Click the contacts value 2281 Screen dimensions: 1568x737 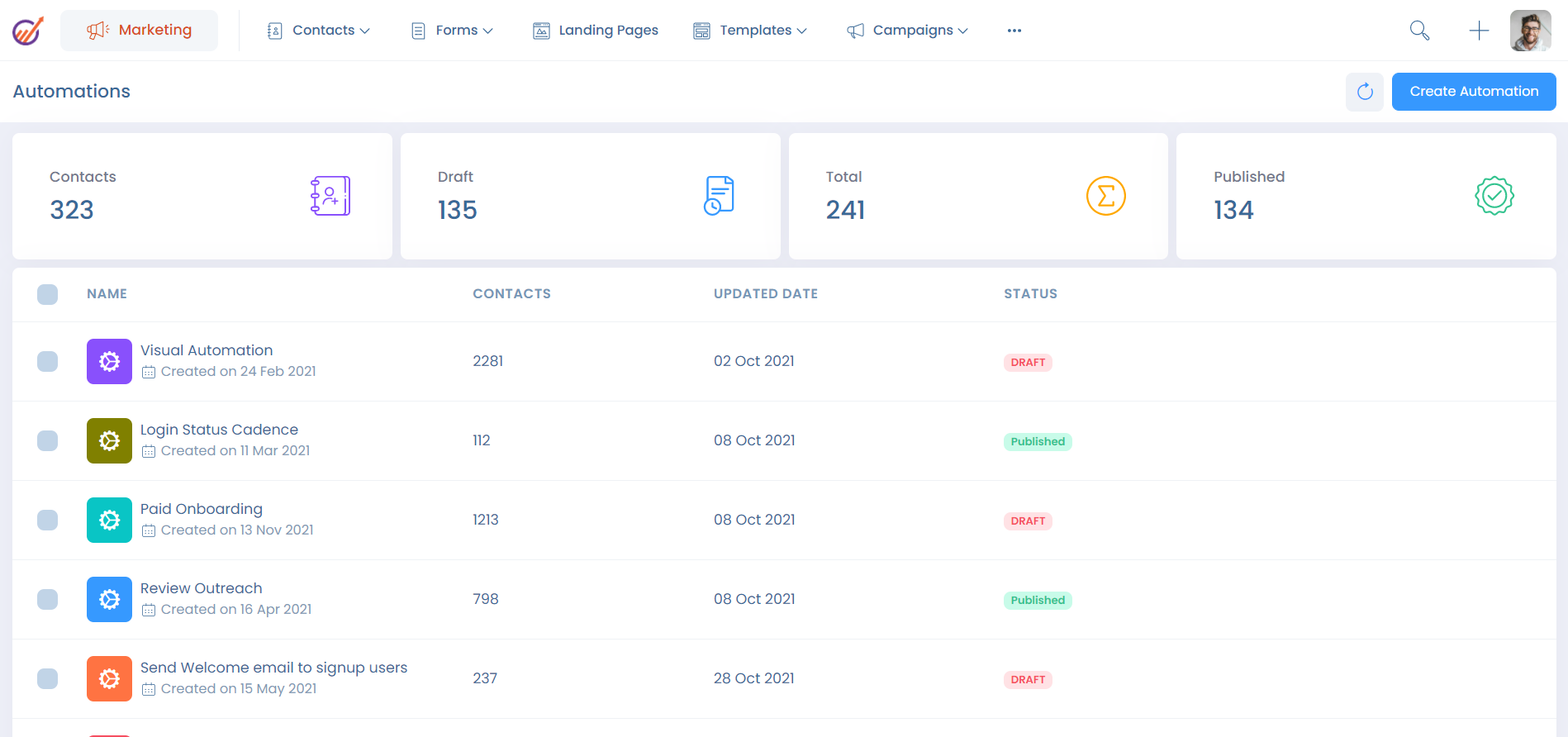[487, 361]
